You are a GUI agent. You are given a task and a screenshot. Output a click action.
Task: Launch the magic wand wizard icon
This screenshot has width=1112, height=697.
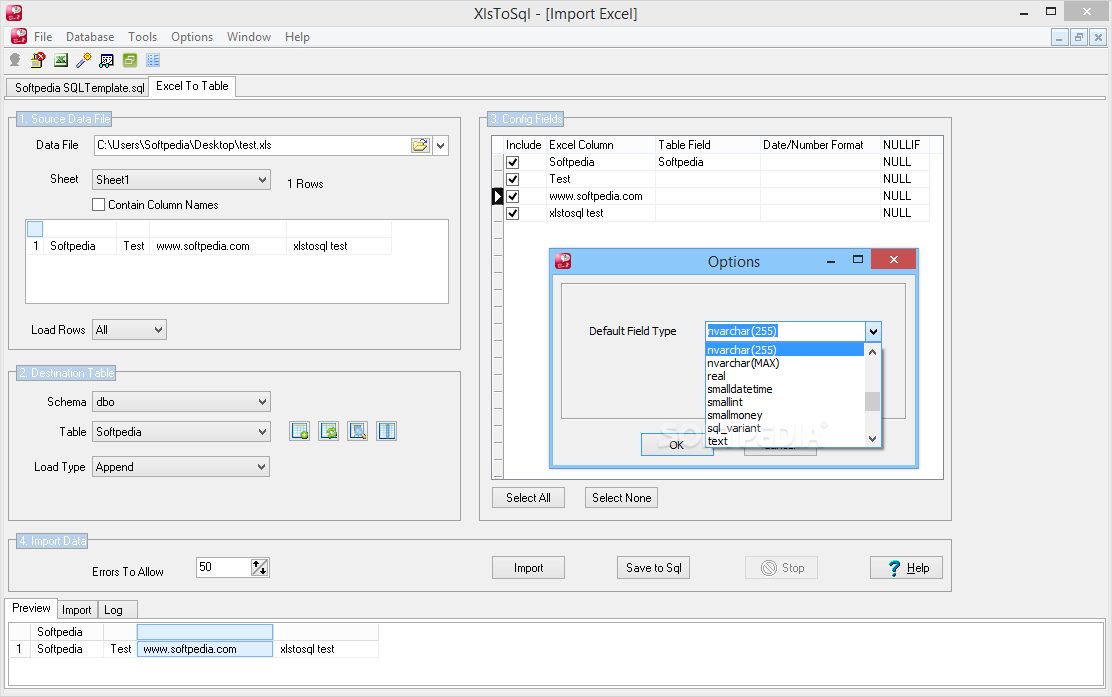tap(84, 60)
